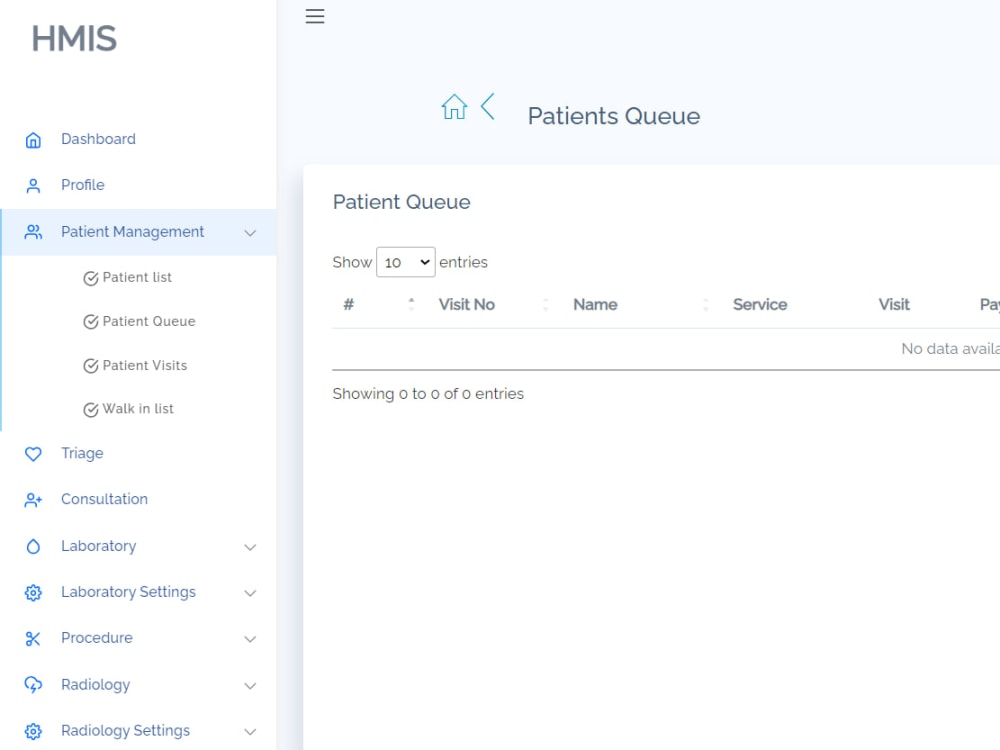1000x750 pixels.
Task: Click the Laboratory droplet icon
Action: 33,547
